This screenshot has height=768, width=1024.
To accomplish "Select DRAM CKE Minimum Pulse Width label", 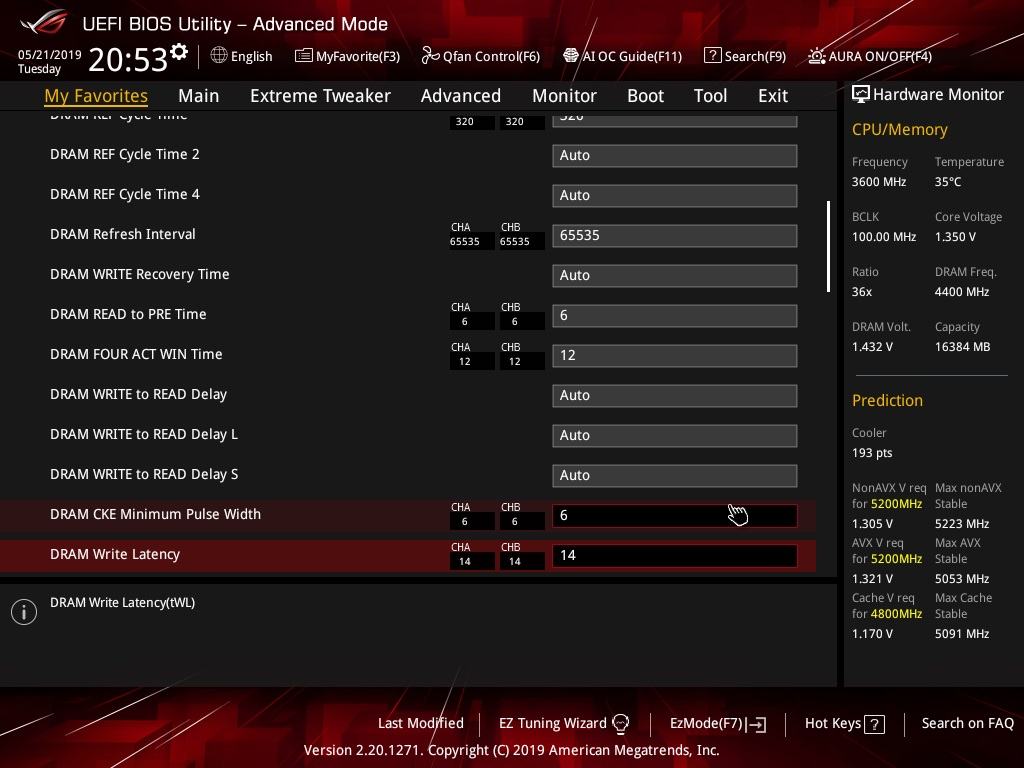I will [155, 514].
